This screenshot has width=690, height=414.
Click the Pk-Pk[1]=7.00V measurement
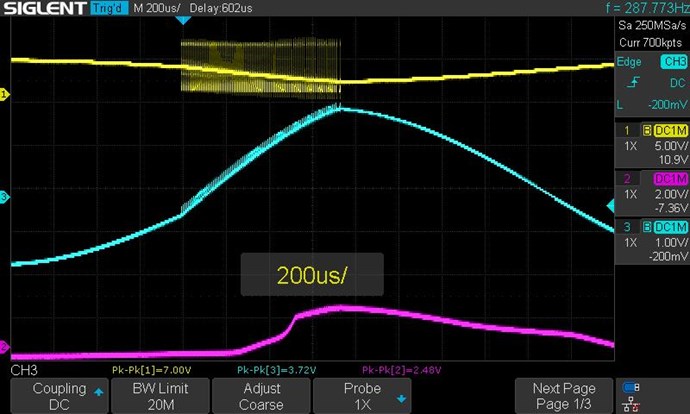coord(151,370)
